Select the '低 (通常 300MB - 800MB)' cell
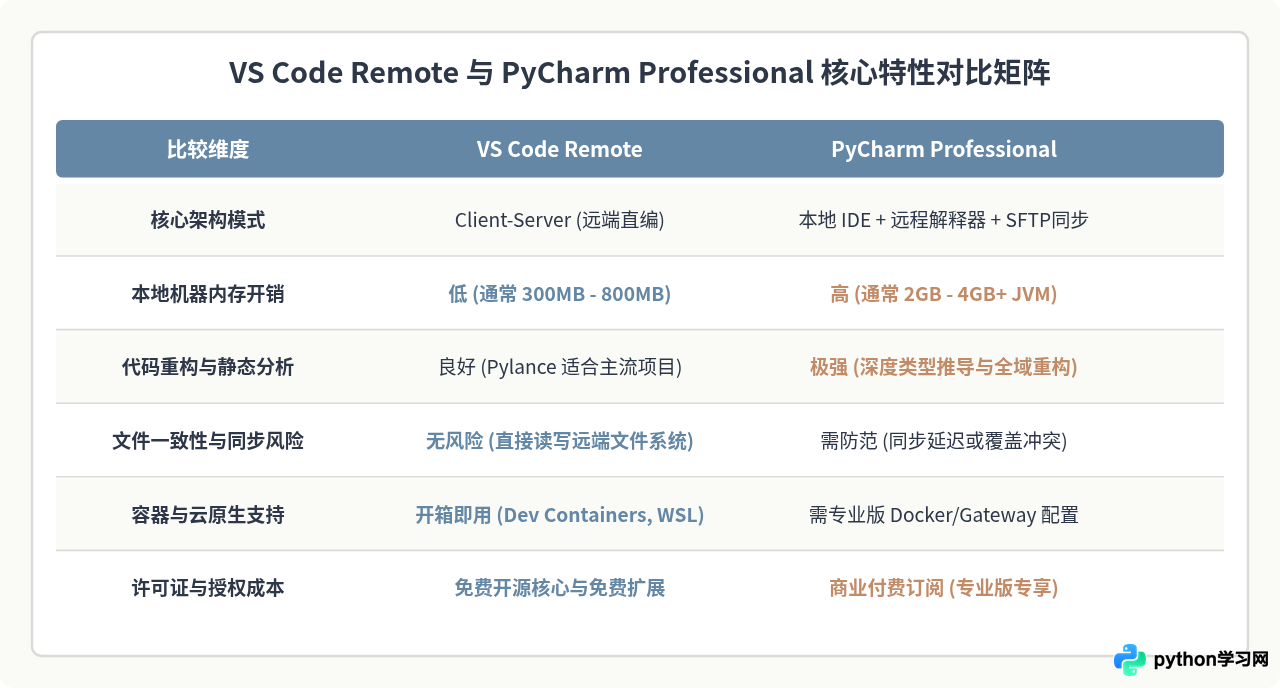This screenshot has height=688, width=1280. (x=560, y=294)
